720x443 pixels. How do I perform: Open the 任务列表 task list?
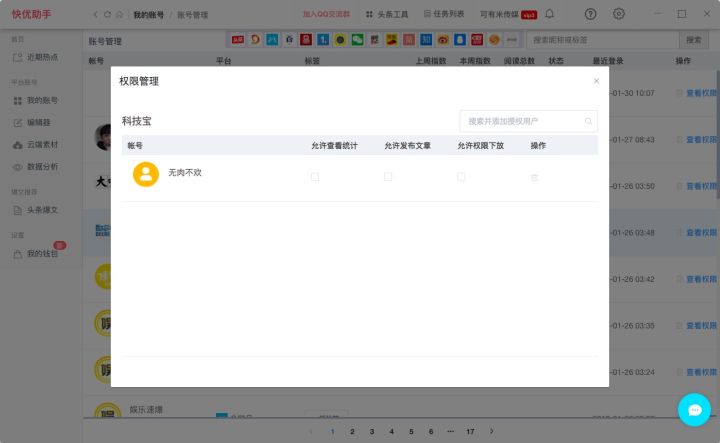444,14
